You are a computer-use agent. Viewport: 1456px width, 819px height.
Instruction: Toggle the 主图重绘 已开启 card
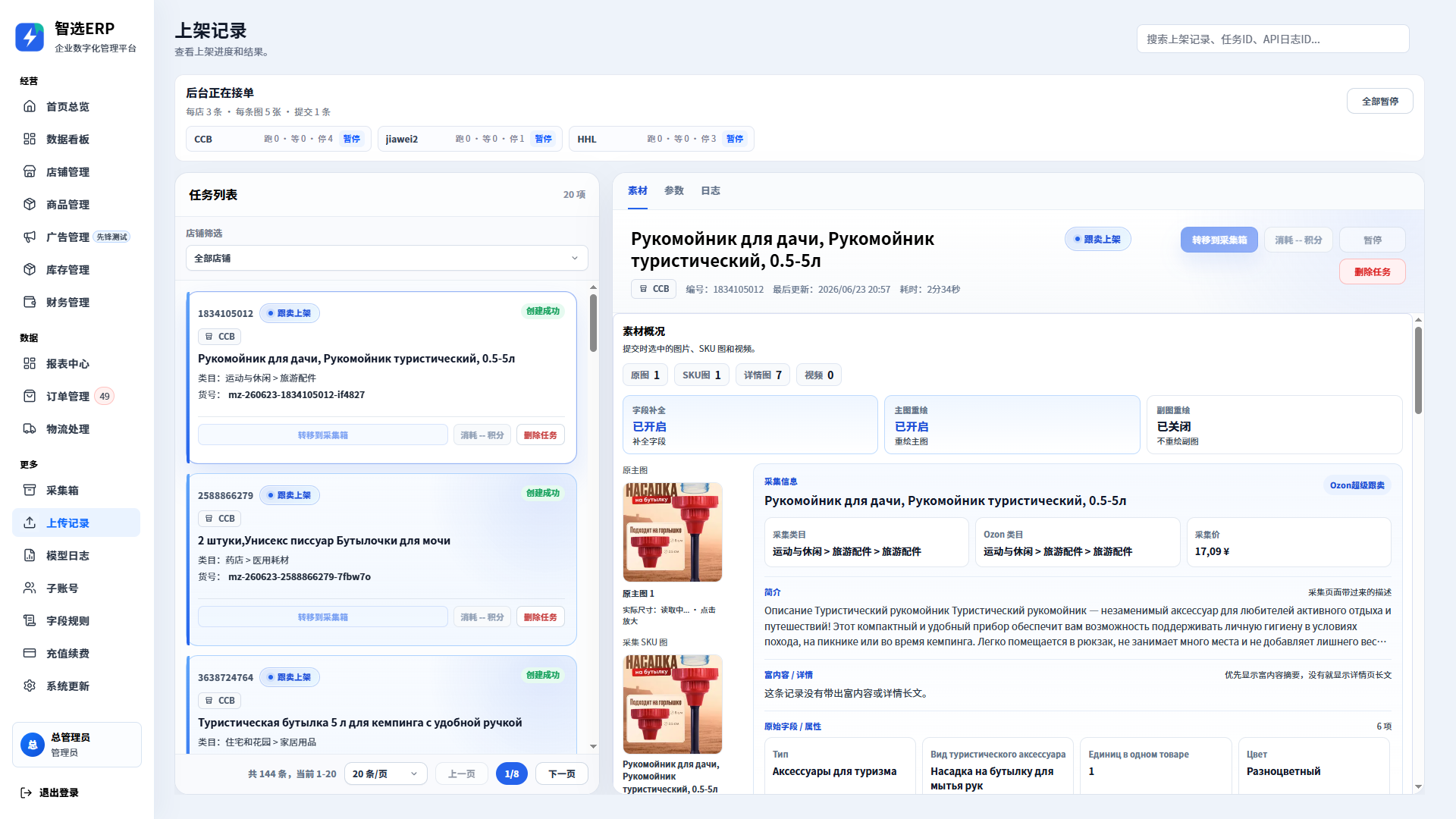1012,425
